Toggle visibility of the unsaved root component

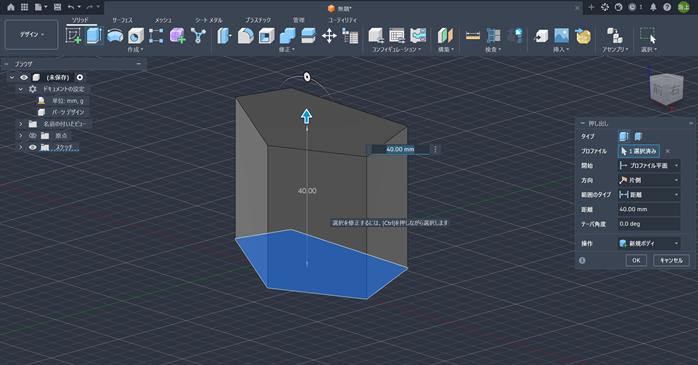tap(24, 77)
